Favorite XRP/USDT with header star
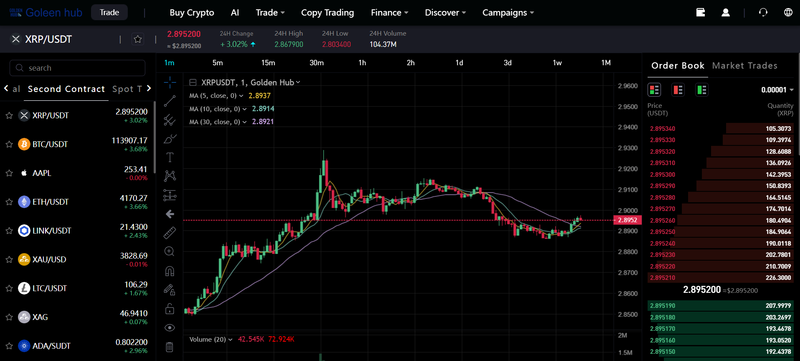 coord(137,39)
